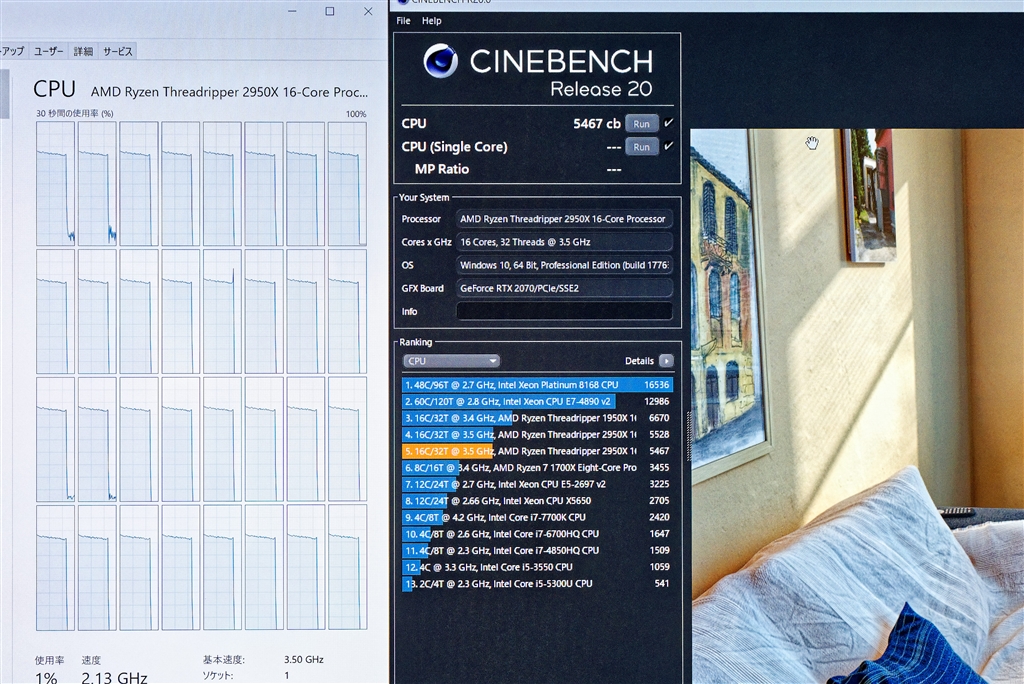Select ranking row 12 Intel Core i5-3550
1024x684 pixels.
tap(537, 567)
